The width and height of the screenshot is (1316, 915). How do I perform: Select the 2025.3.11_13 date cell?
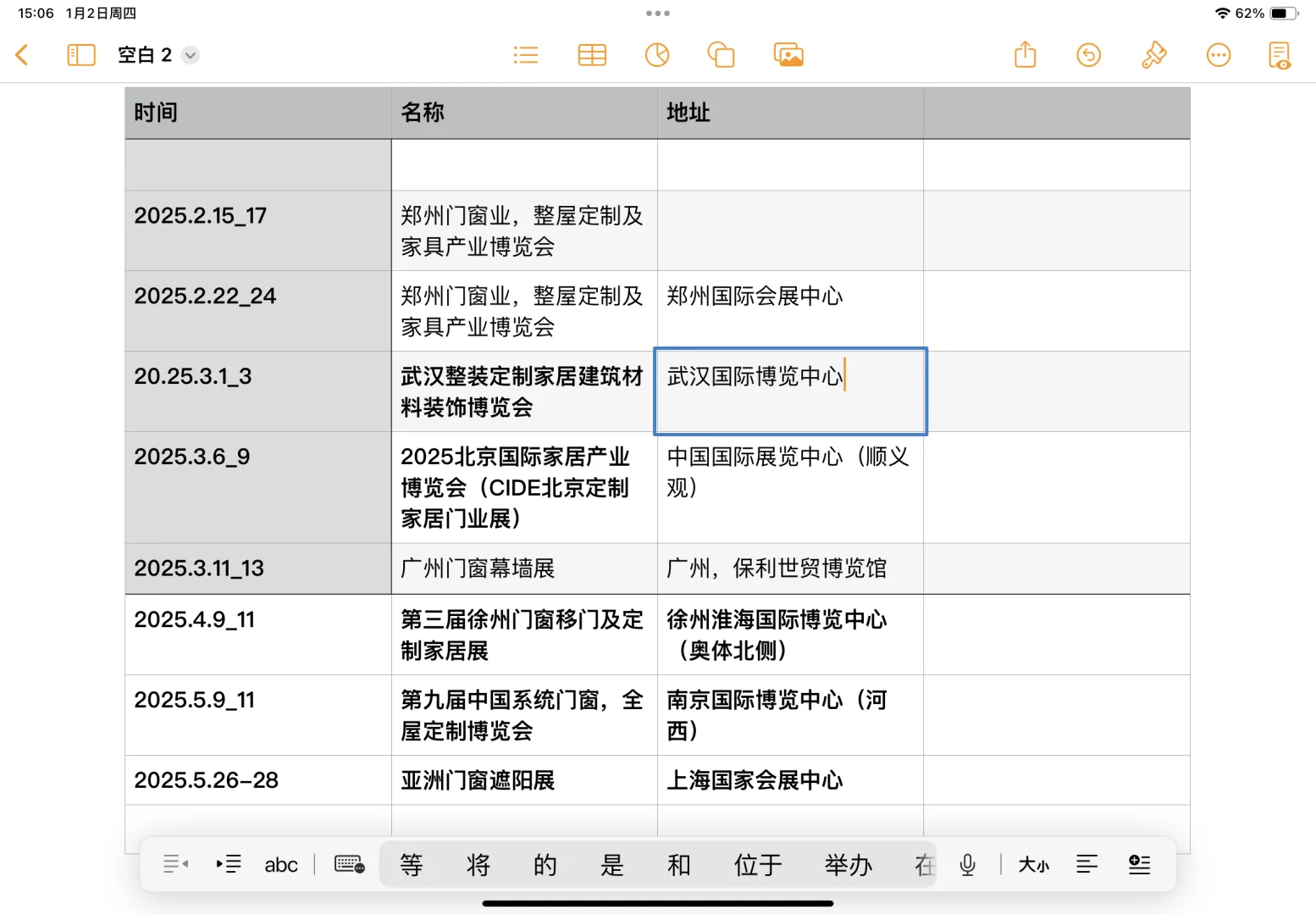[258, 568]
